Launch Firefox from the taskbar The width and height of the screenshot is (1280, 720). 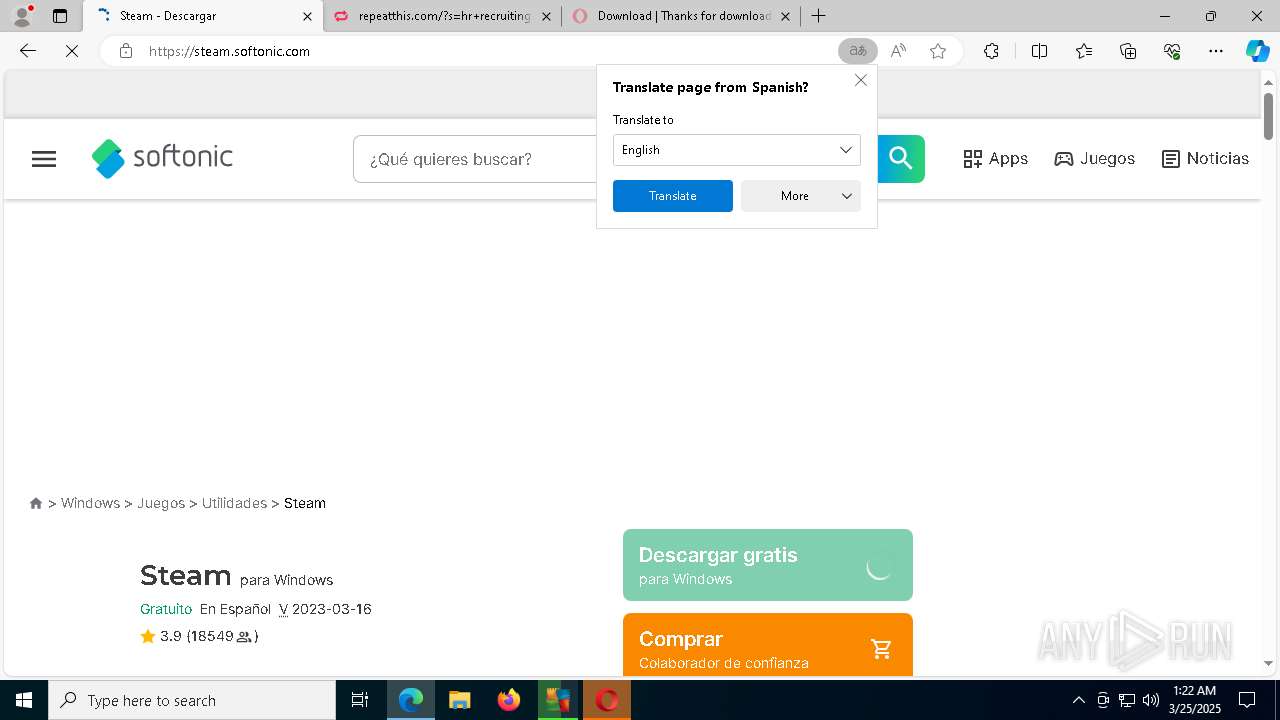pyautogui.click(x=508, y=700)
